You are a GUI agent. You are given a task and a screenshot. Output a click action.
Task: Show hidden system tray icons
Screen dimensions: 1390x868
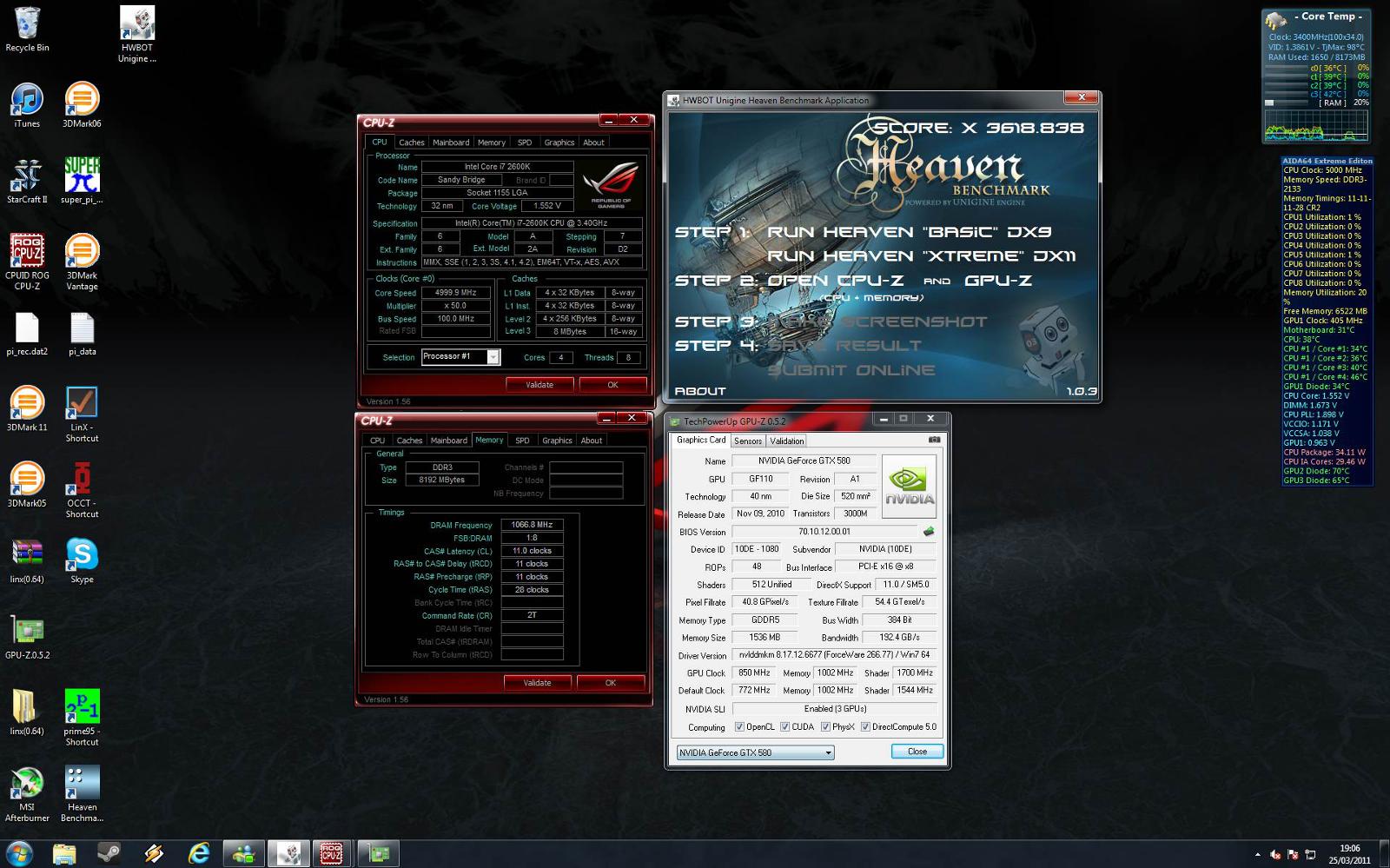coord(1257,855)
